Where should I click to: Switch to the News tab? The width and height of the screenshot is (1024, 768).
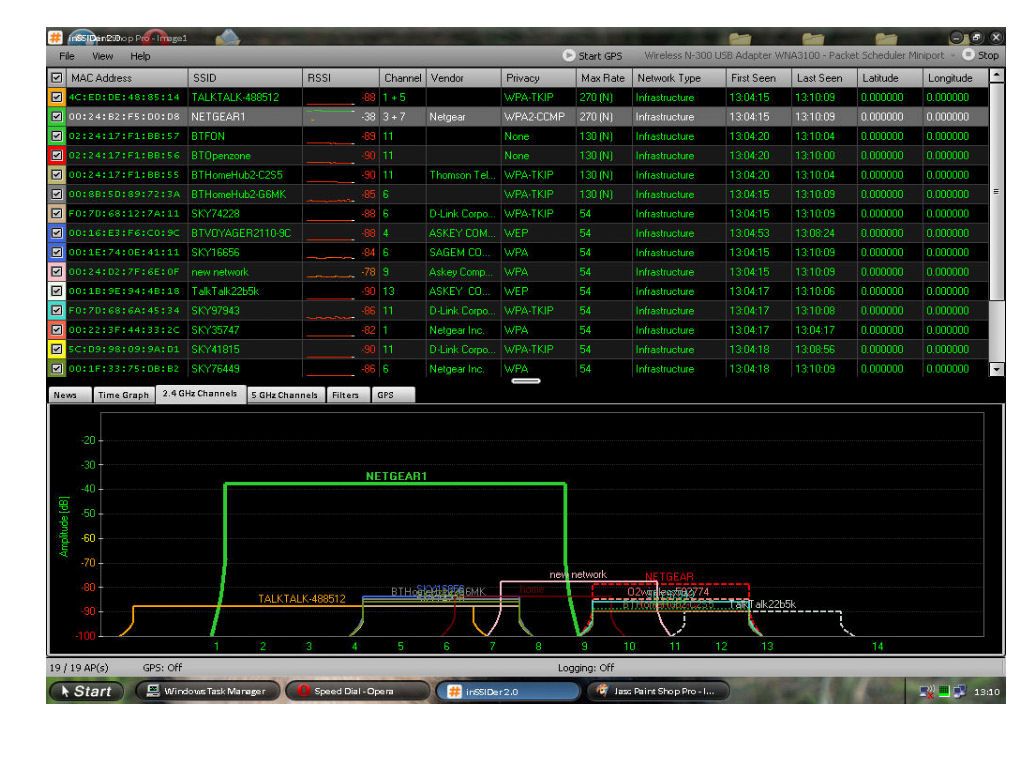pos(69,395)
